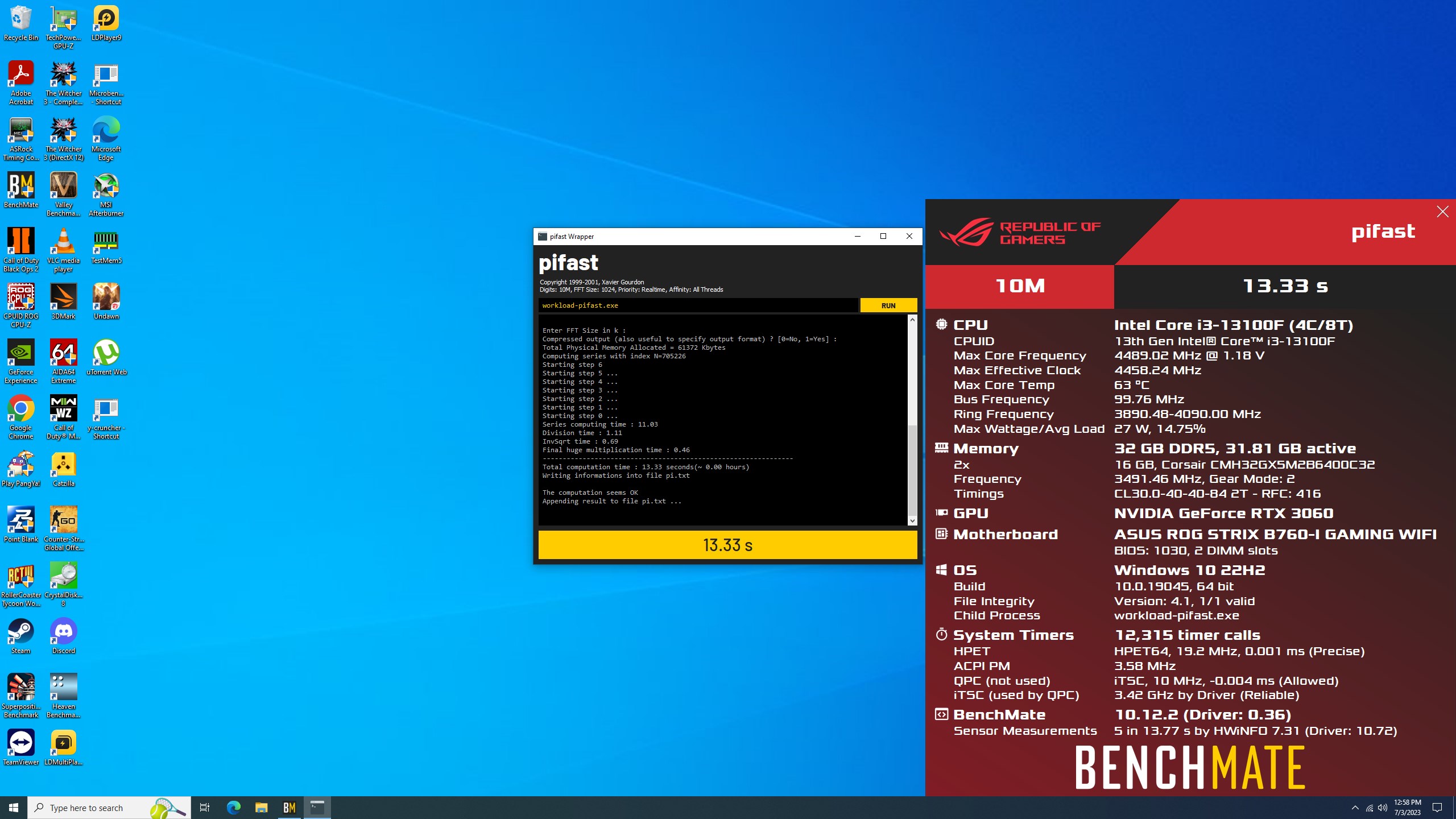Click the Windows Start button
Screen dimensions: 1456x819
click(x=14, y=808)
